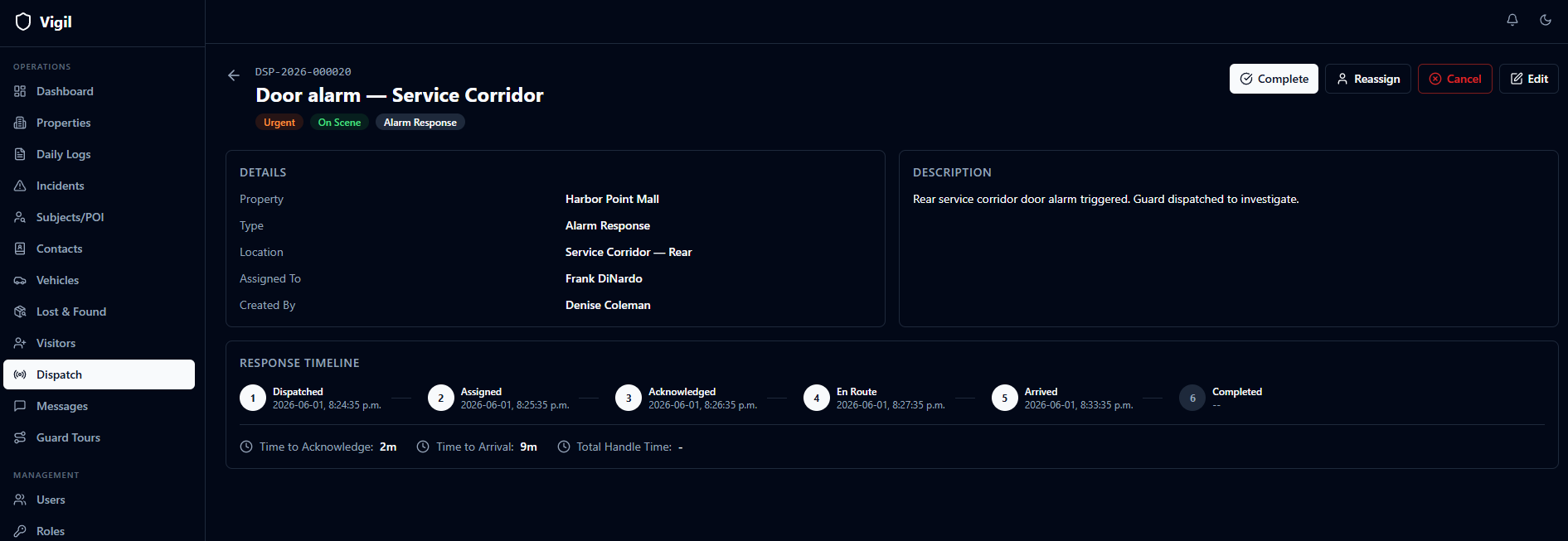Open Properties in the sidebar
1568x541 pixels.
[x=99, y=123]
